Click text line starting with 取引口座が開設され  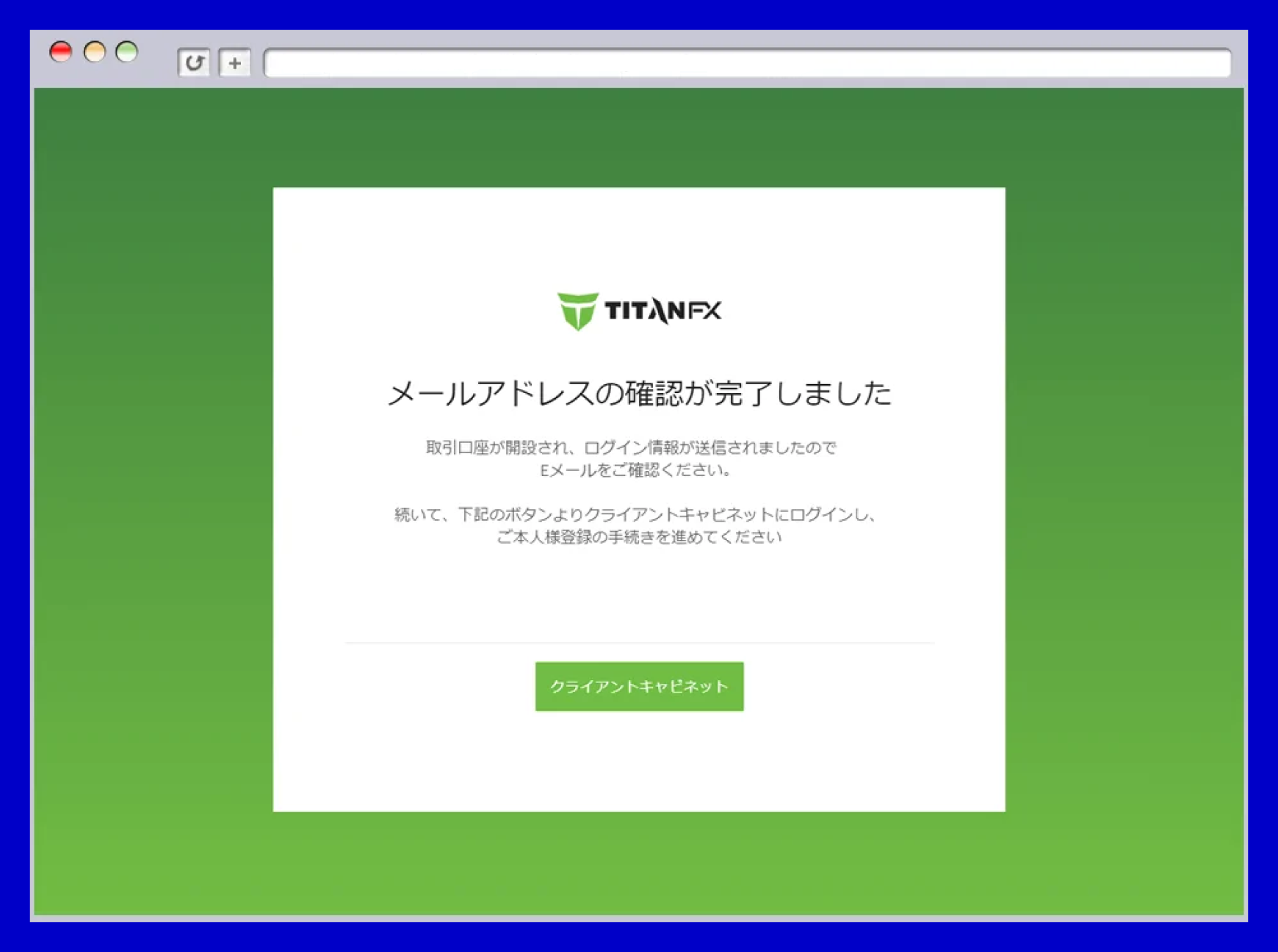[x=631, y=447]
